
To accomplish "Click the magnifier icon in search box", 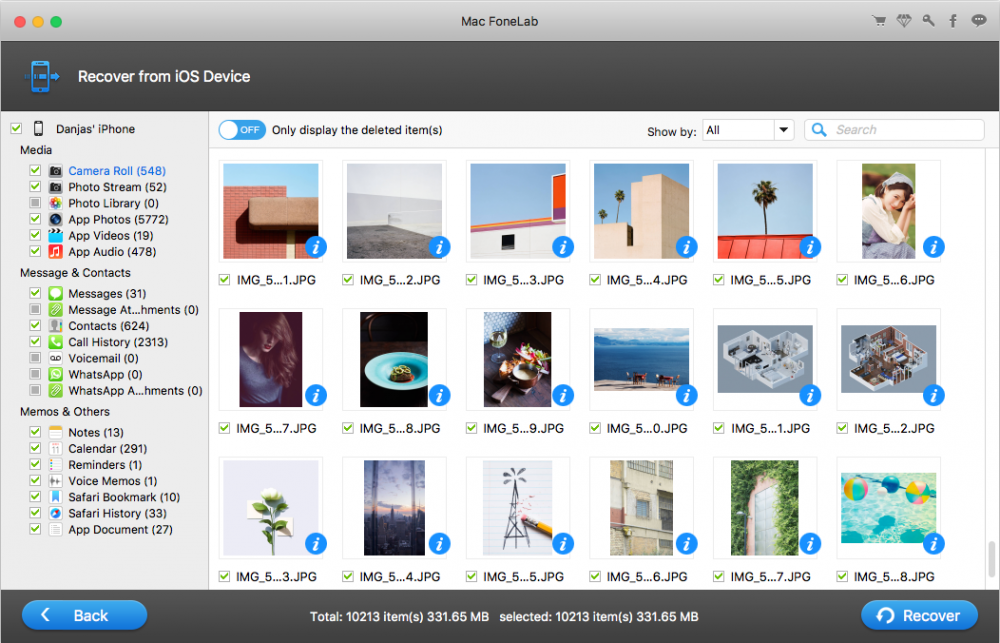I will 820,130.
